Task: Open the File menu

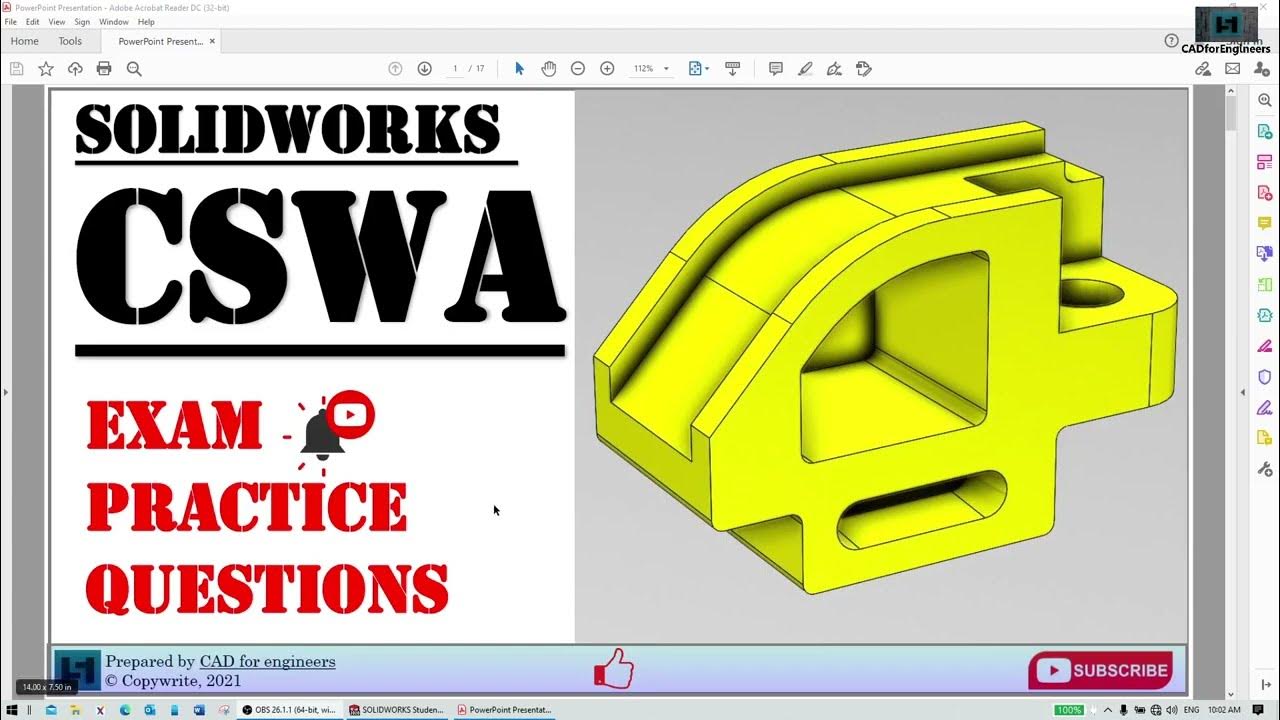Action: [11, 21]
